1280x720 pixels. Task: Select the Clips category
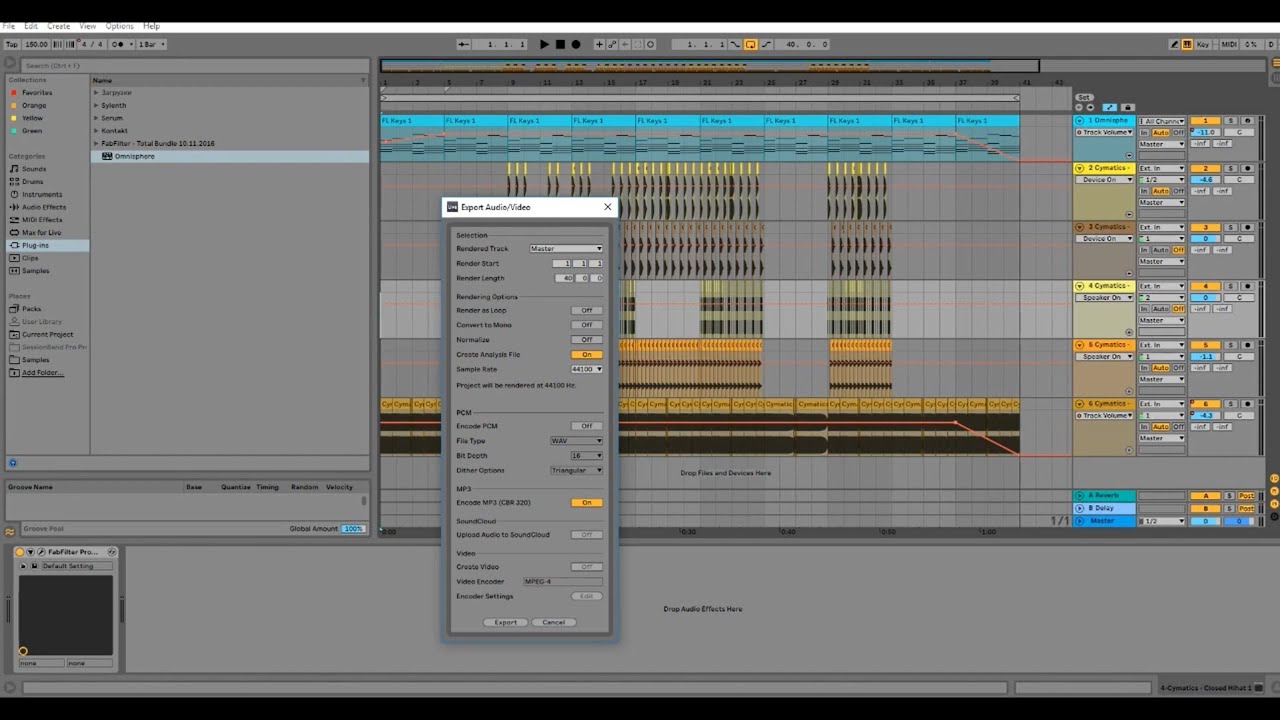(30, 258)
